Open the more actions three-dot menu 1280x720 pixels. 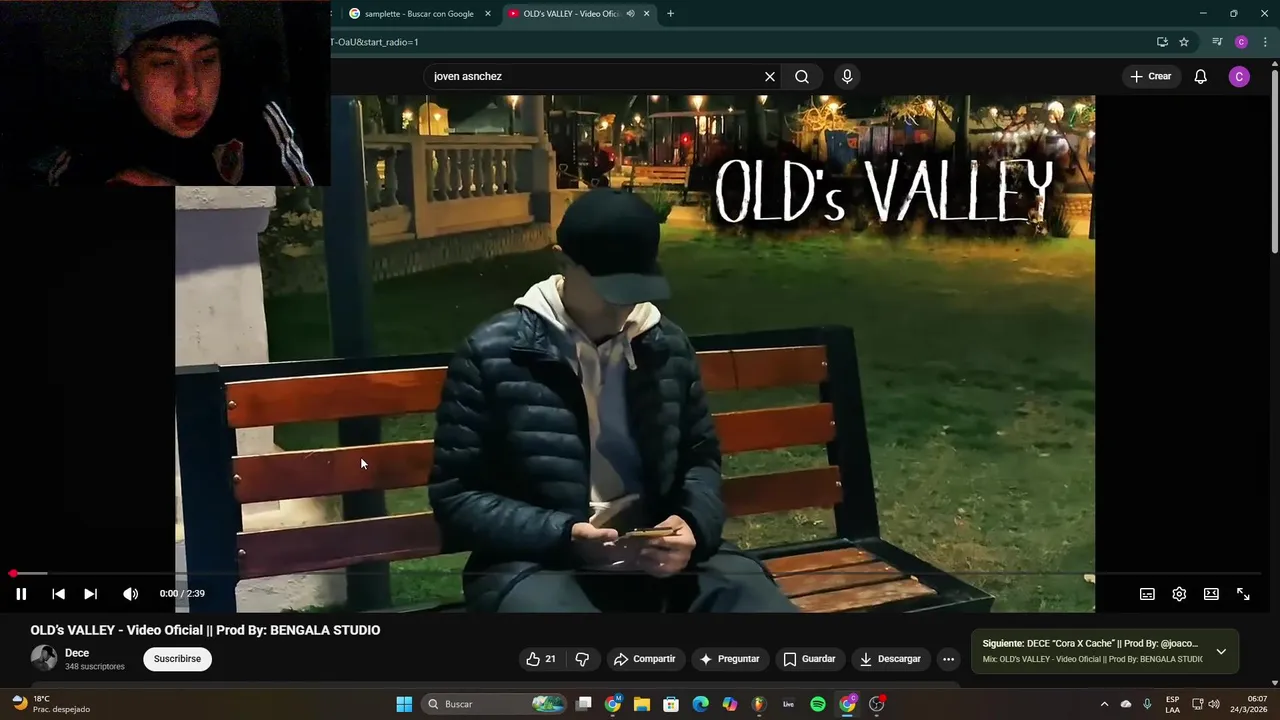coord(948,659)
